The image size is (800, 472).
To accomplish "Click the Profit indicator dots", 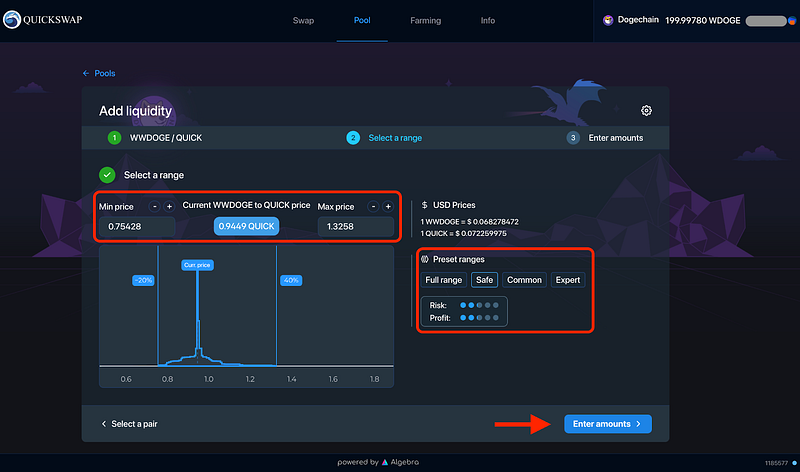I will (x=479, y=317).
